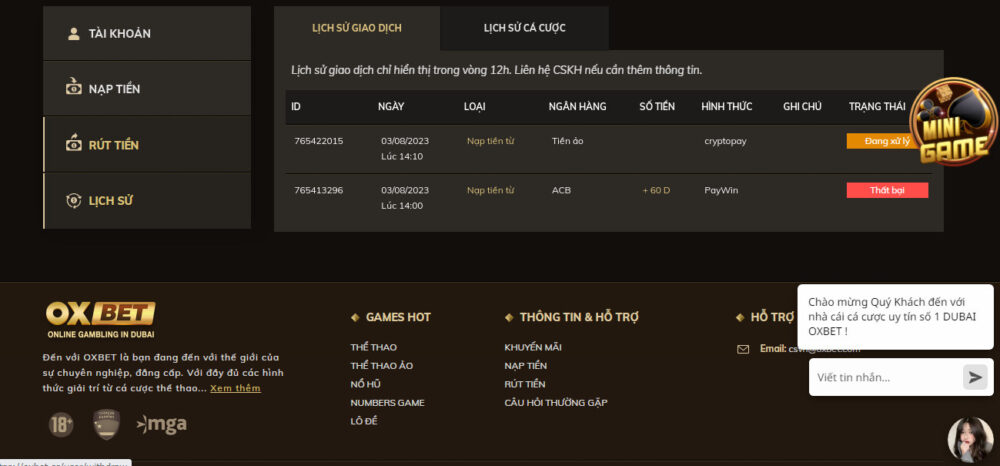Click the shield license badge icon
The image size is (1000, 466).
point(106,424)
